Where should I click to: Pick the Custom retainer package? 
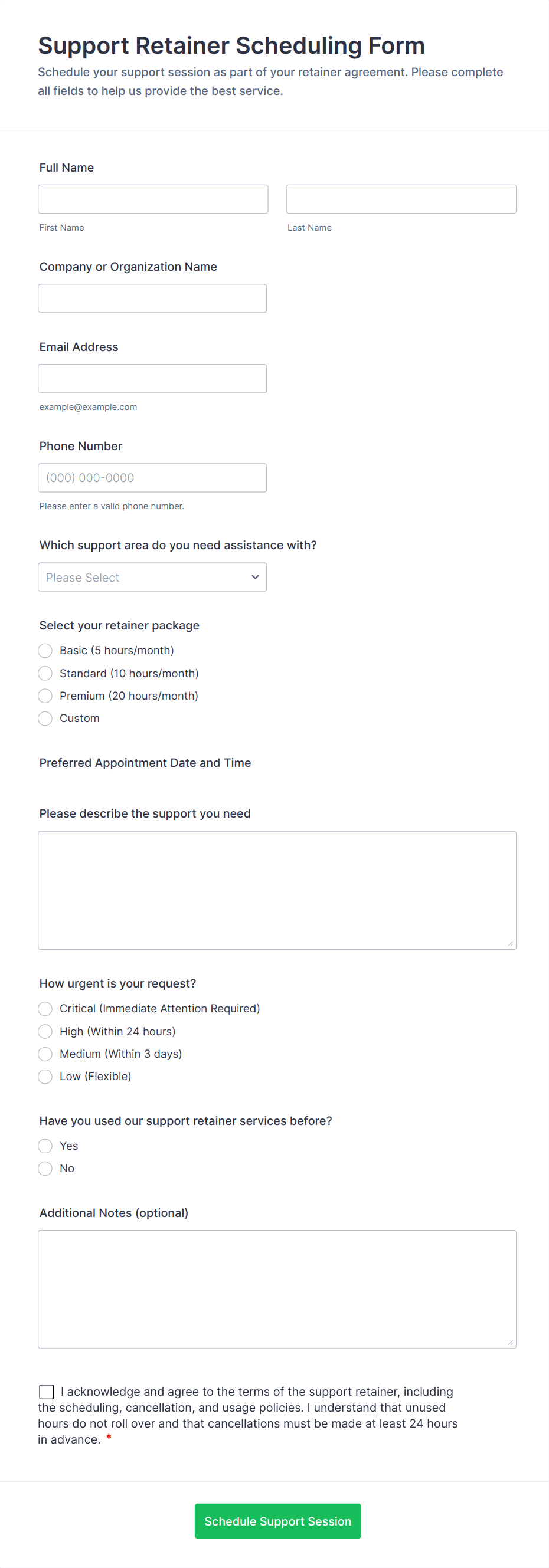pos(45,719)
